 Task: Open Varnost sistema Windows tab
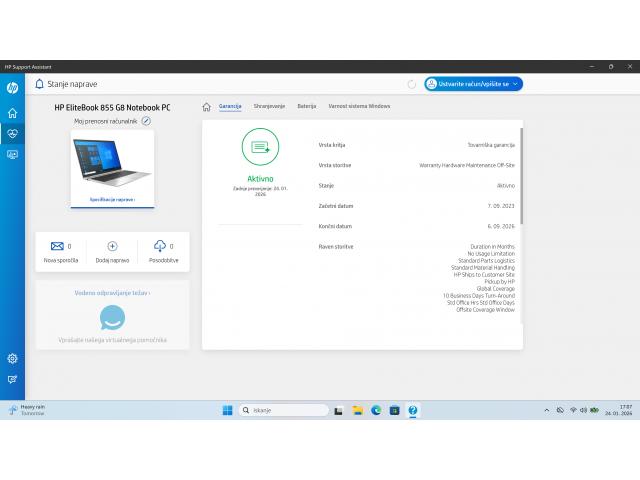pyautogui.click(x=359, y=106)
